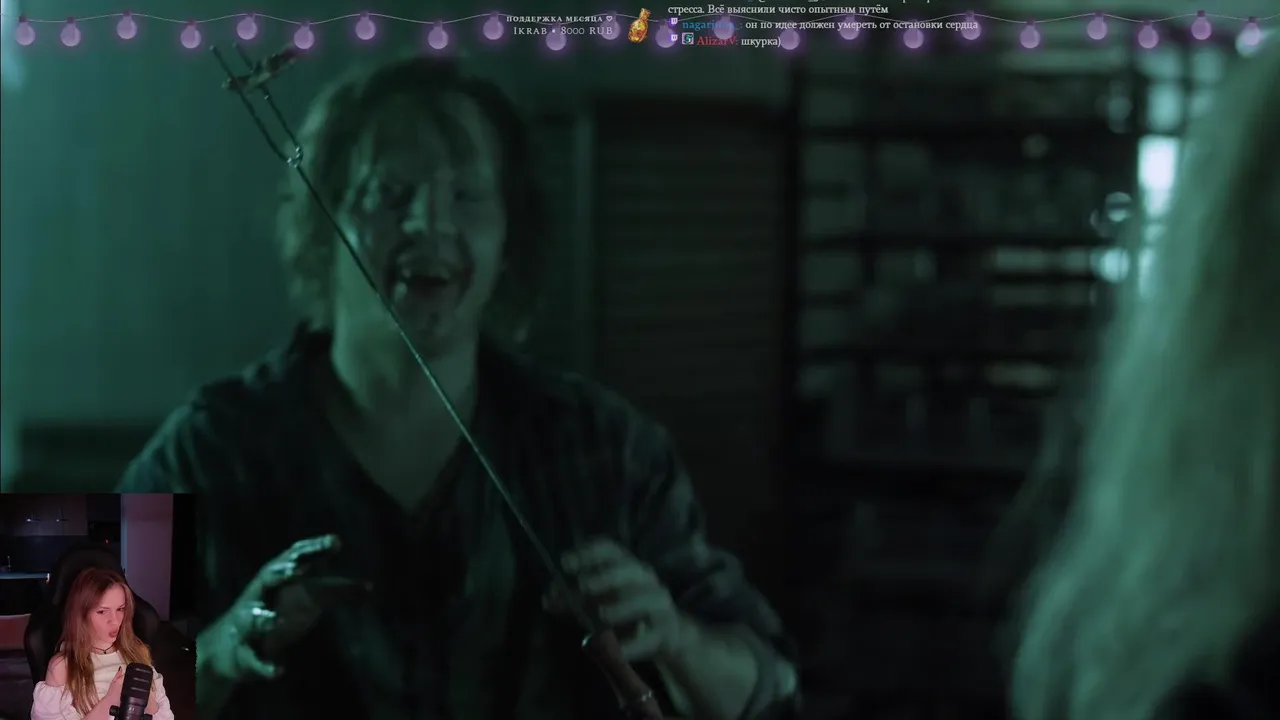This screenshot has width=1280, height=720.
Task: Click the AlizarV username in chat
Action: (x=717, y=40)
